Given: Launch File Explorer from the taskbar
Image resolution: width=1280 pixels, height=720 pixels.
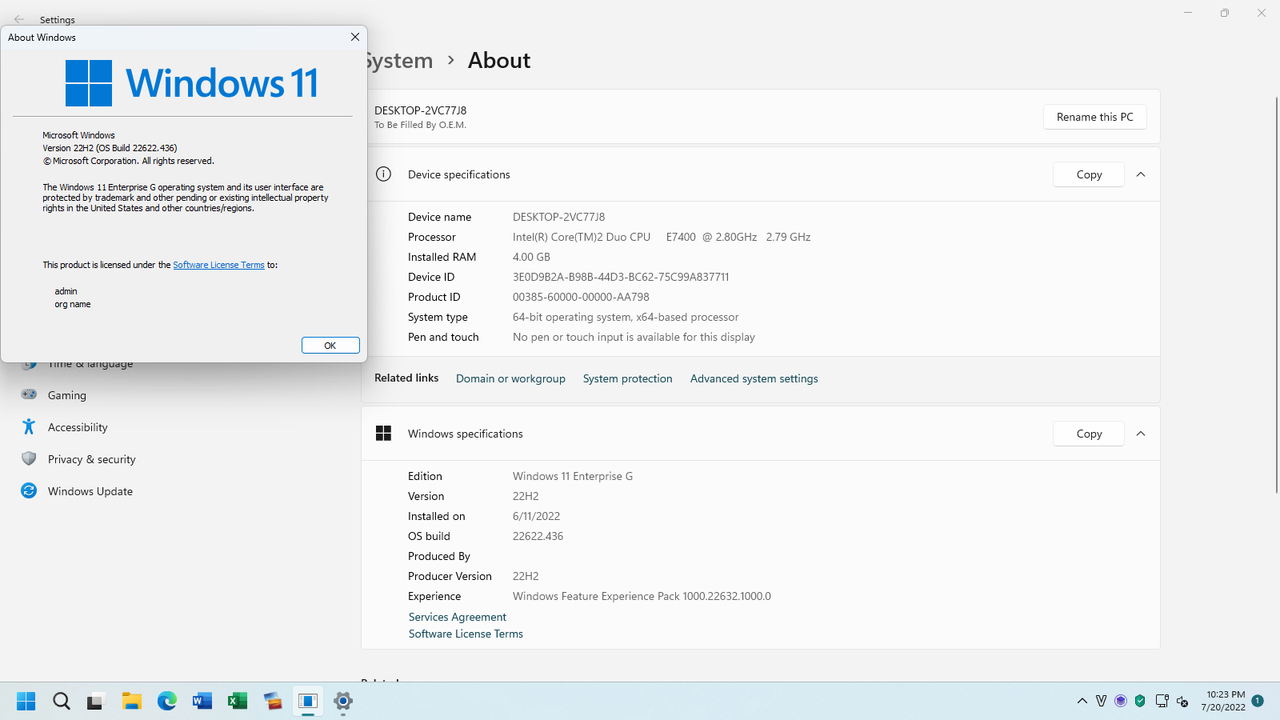Looking at the screenshot, I should point(131,701).
